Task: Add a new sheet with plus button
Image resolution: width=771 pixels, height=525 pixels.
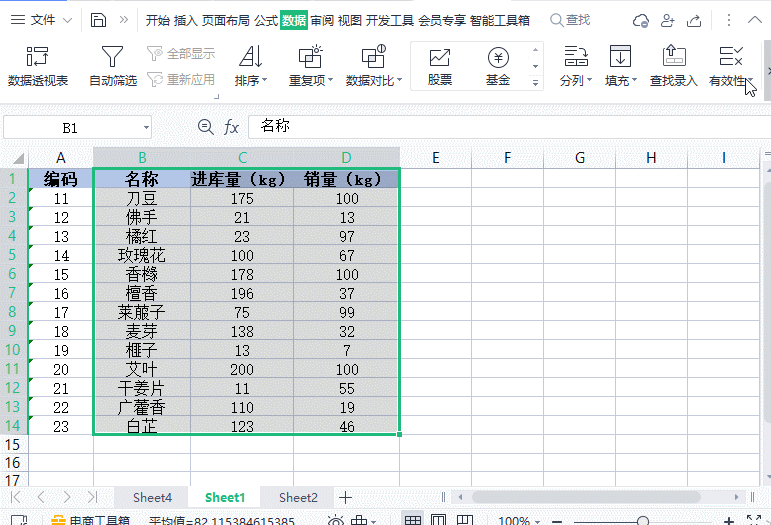Action: [345, 497]
